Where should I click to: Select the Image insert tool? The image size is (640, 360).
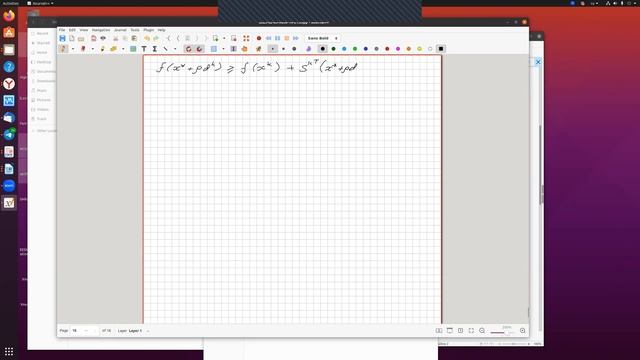(x=133, y=49)
